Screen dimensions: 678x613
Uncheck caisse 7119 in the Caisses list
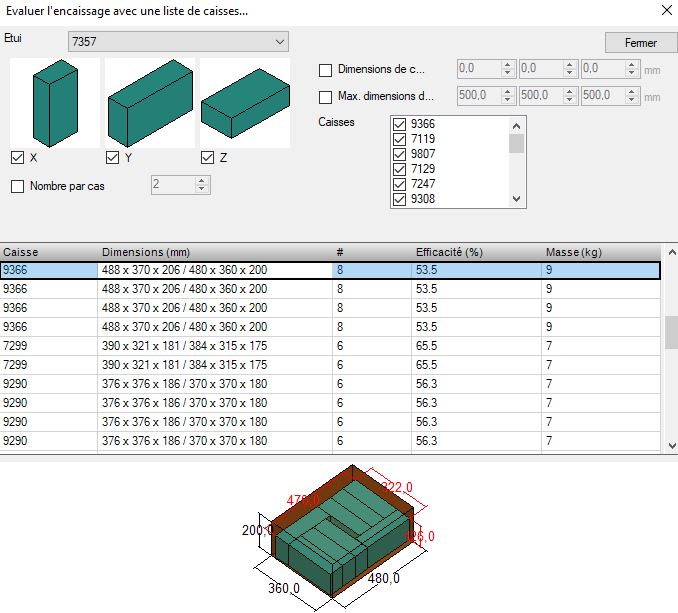(400, 139)
